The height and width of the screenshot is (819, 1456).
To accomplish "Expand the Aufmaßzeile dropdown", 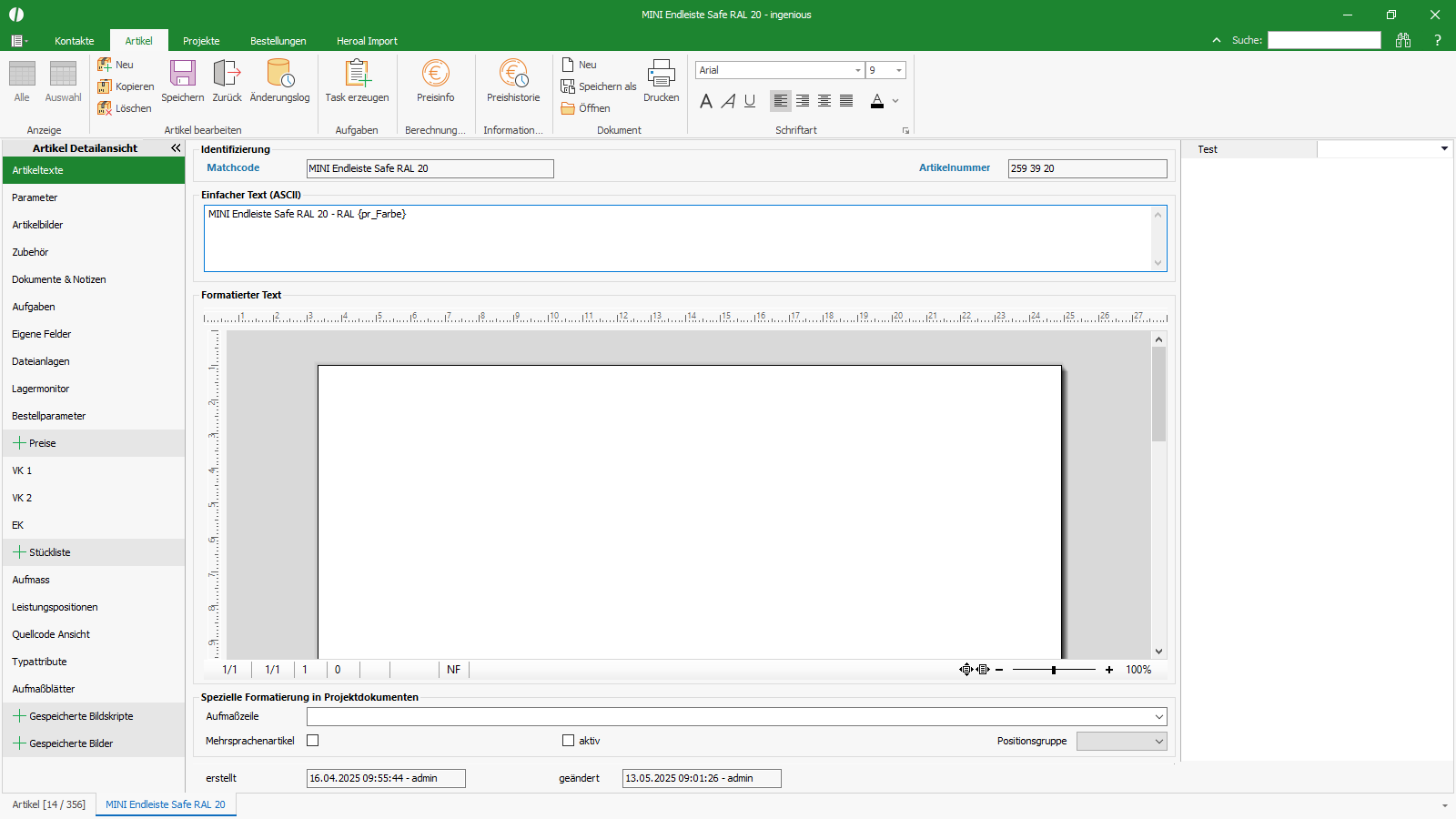I will (1158, 717).
